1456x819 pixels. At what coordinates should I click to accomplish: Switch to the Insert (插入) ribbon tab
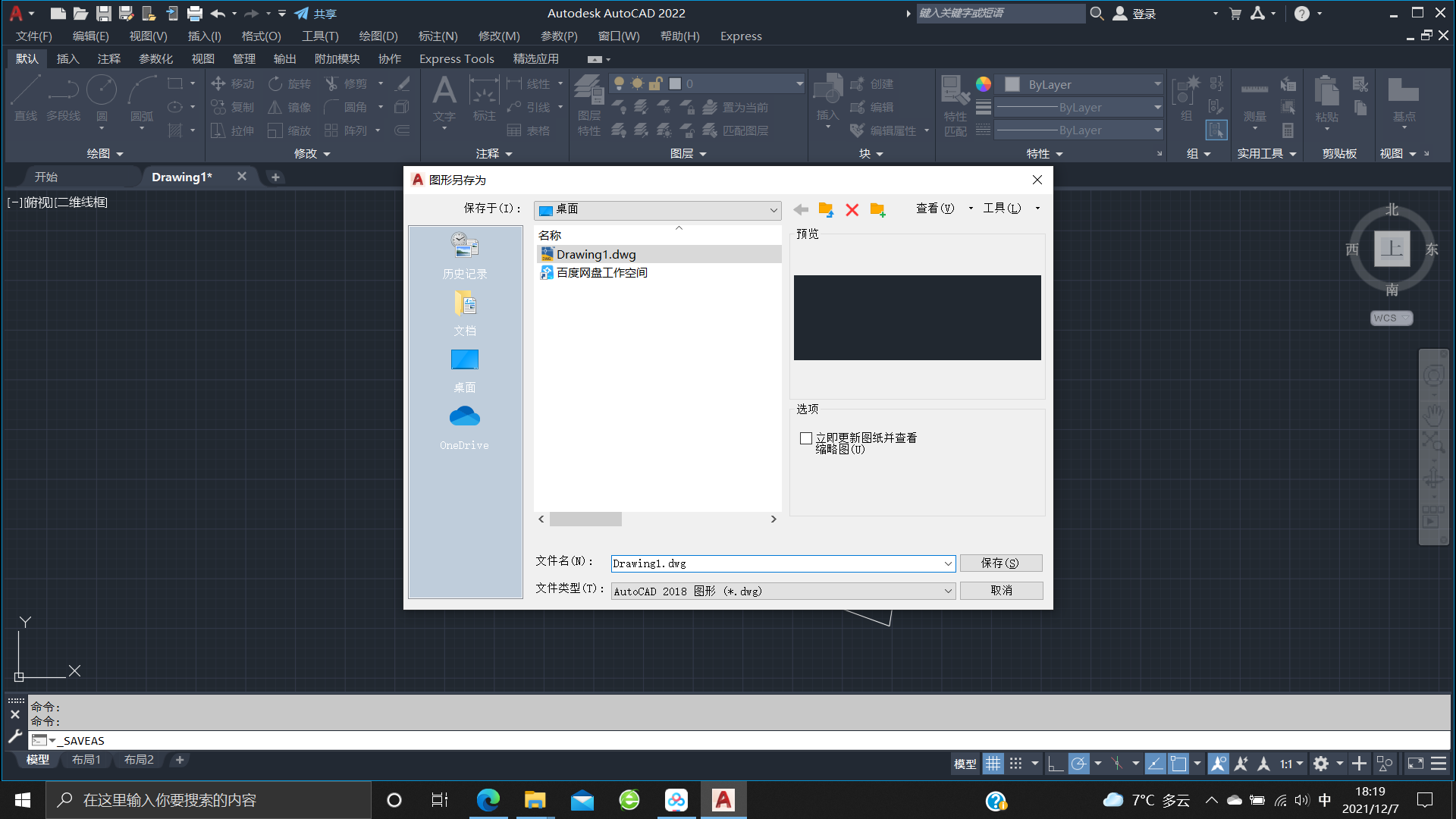point(67,58)
